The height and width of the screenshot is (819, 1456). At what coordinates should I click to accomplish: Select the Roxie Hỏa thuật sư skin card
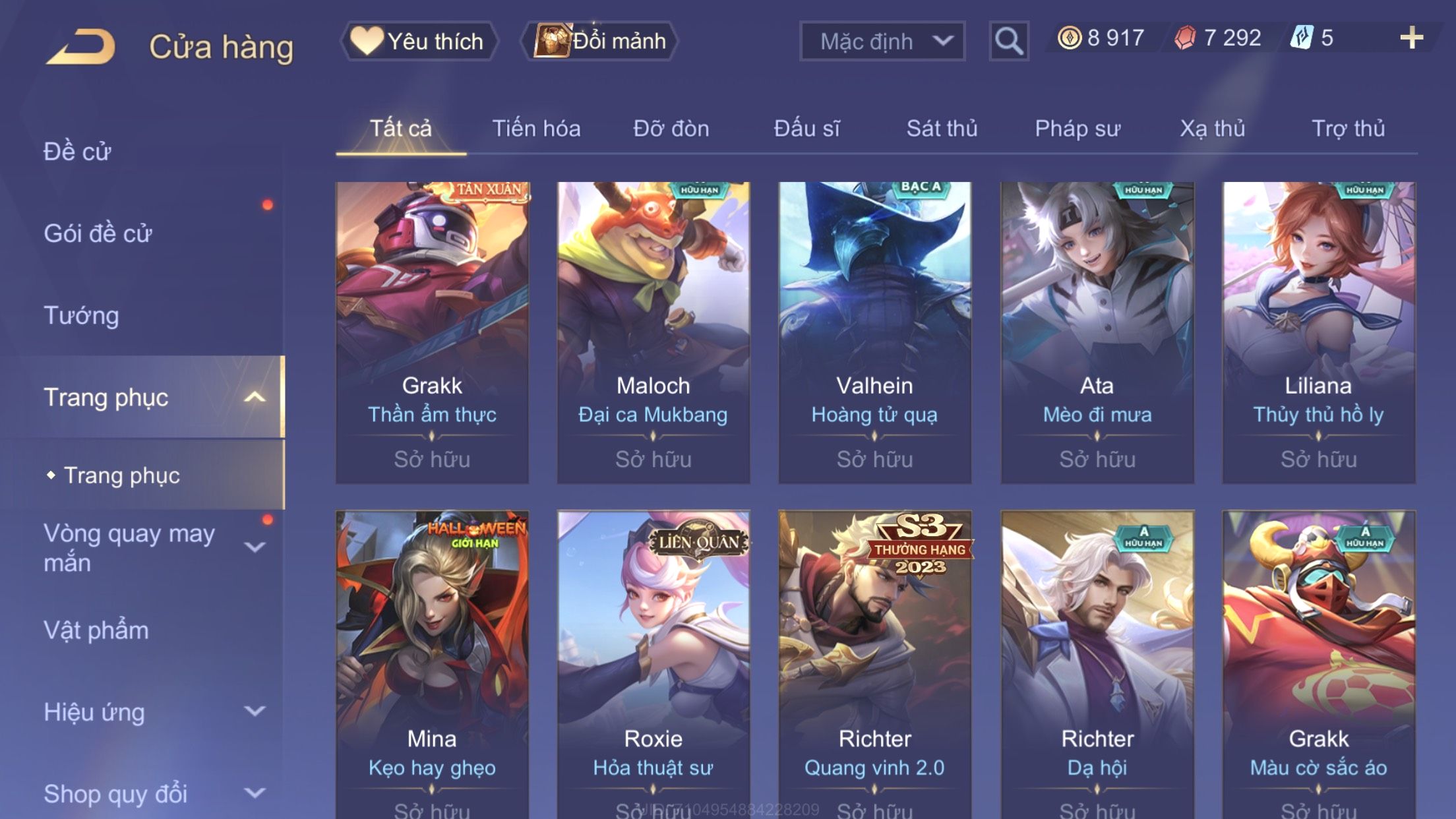click(653, 665)
